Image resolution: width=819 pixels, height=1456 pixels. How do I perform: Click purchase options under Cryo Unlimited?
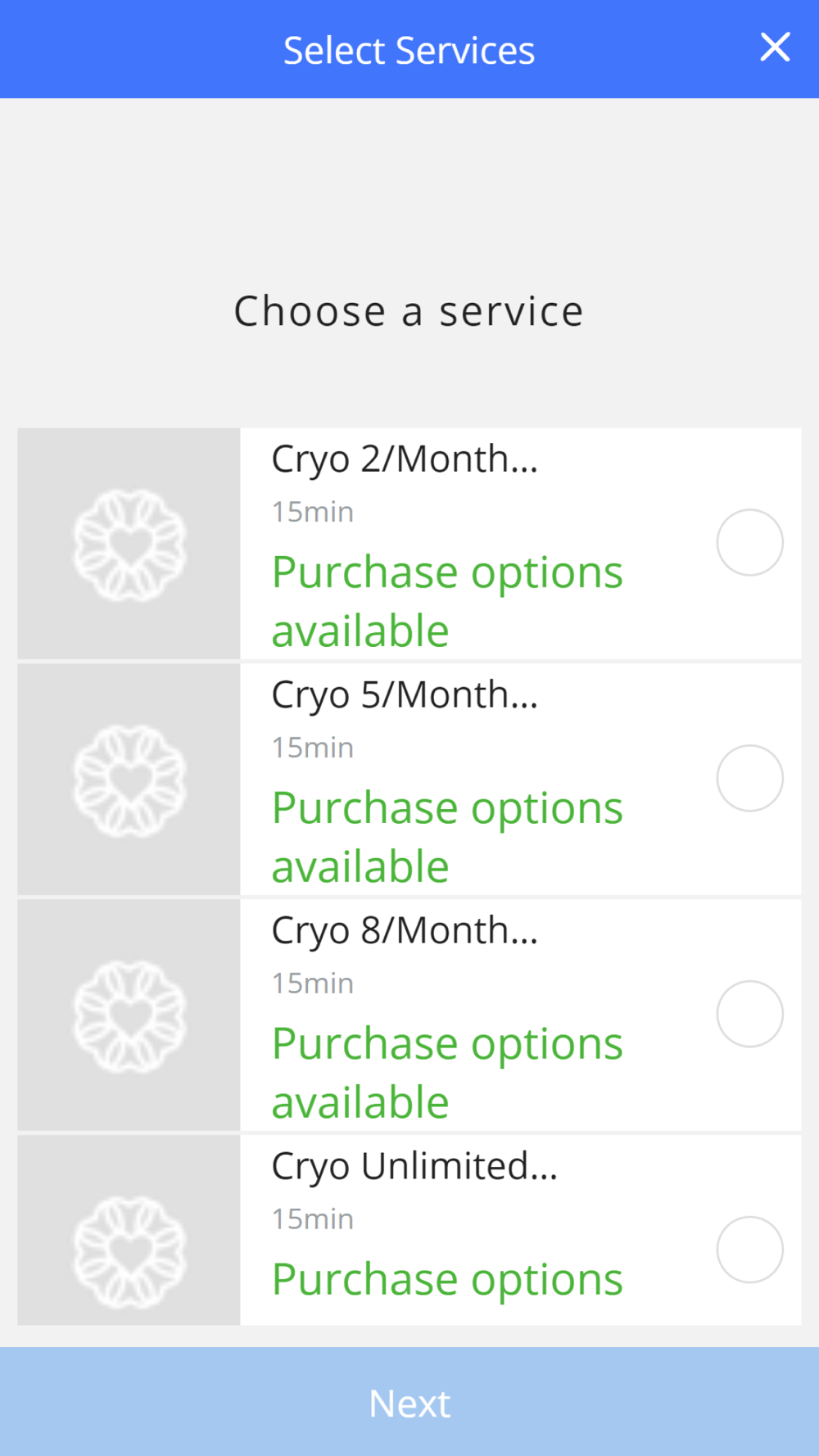447,1279
